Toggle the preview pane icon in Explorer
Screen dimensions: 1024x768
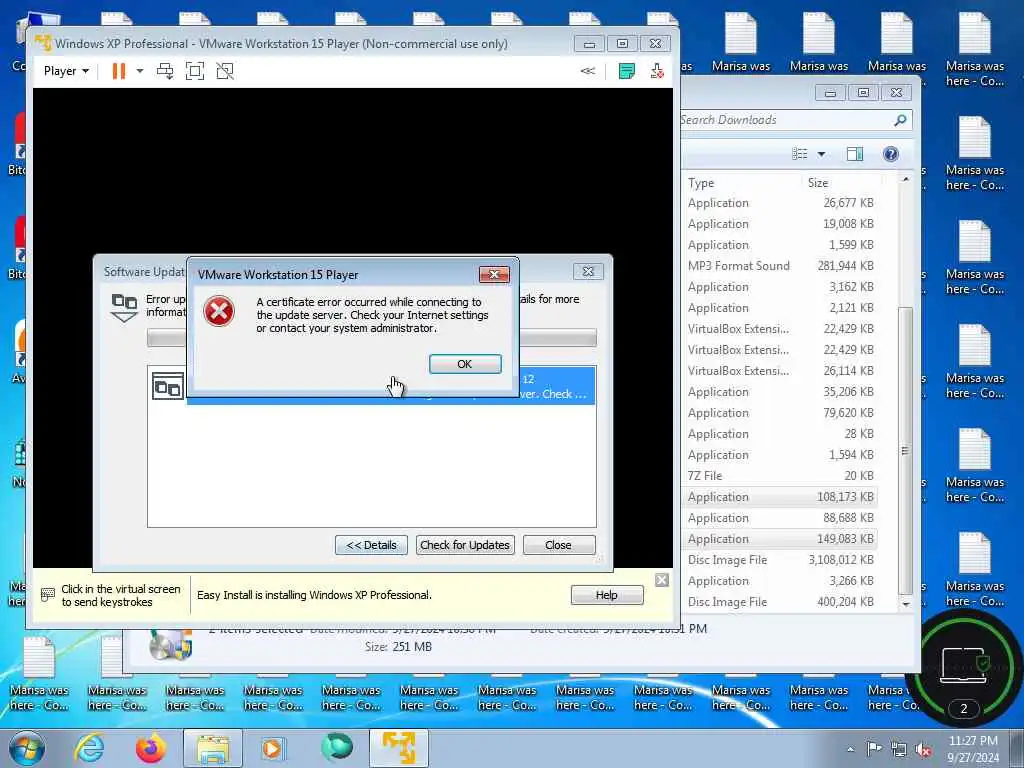[x=854, y=153]
